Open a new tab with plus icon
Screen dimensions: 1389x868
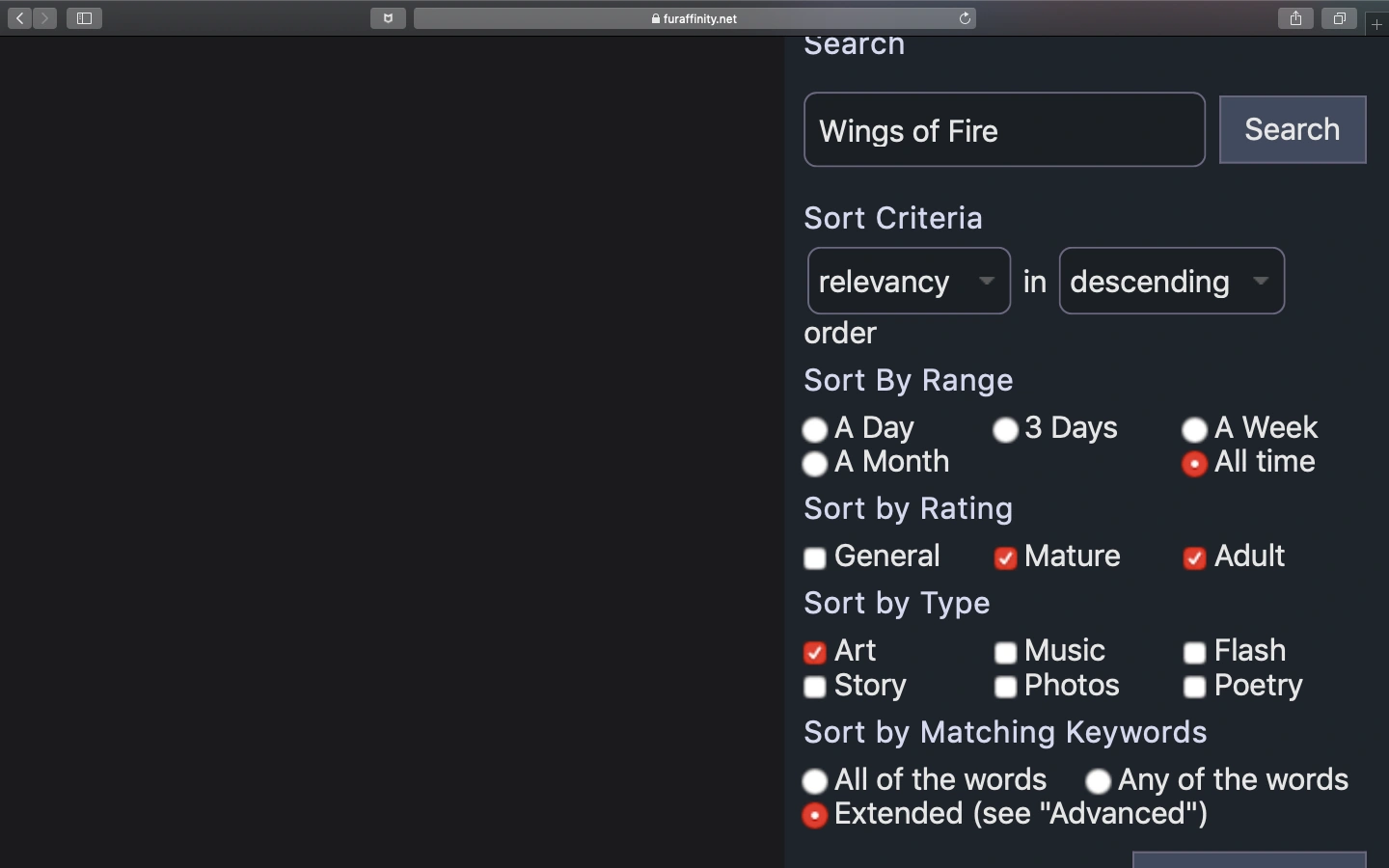[1376, 24]
